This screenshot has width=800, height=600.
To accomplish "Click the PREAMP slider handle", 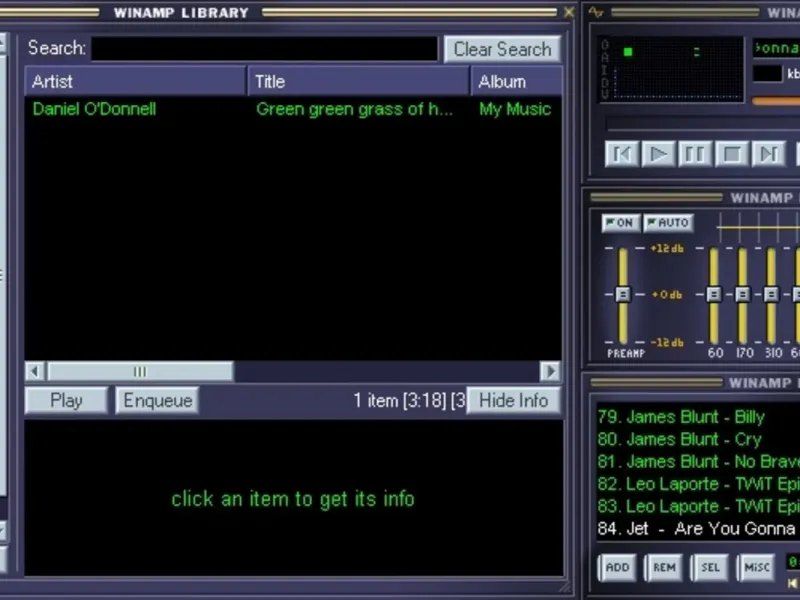I will pos(623,294).
